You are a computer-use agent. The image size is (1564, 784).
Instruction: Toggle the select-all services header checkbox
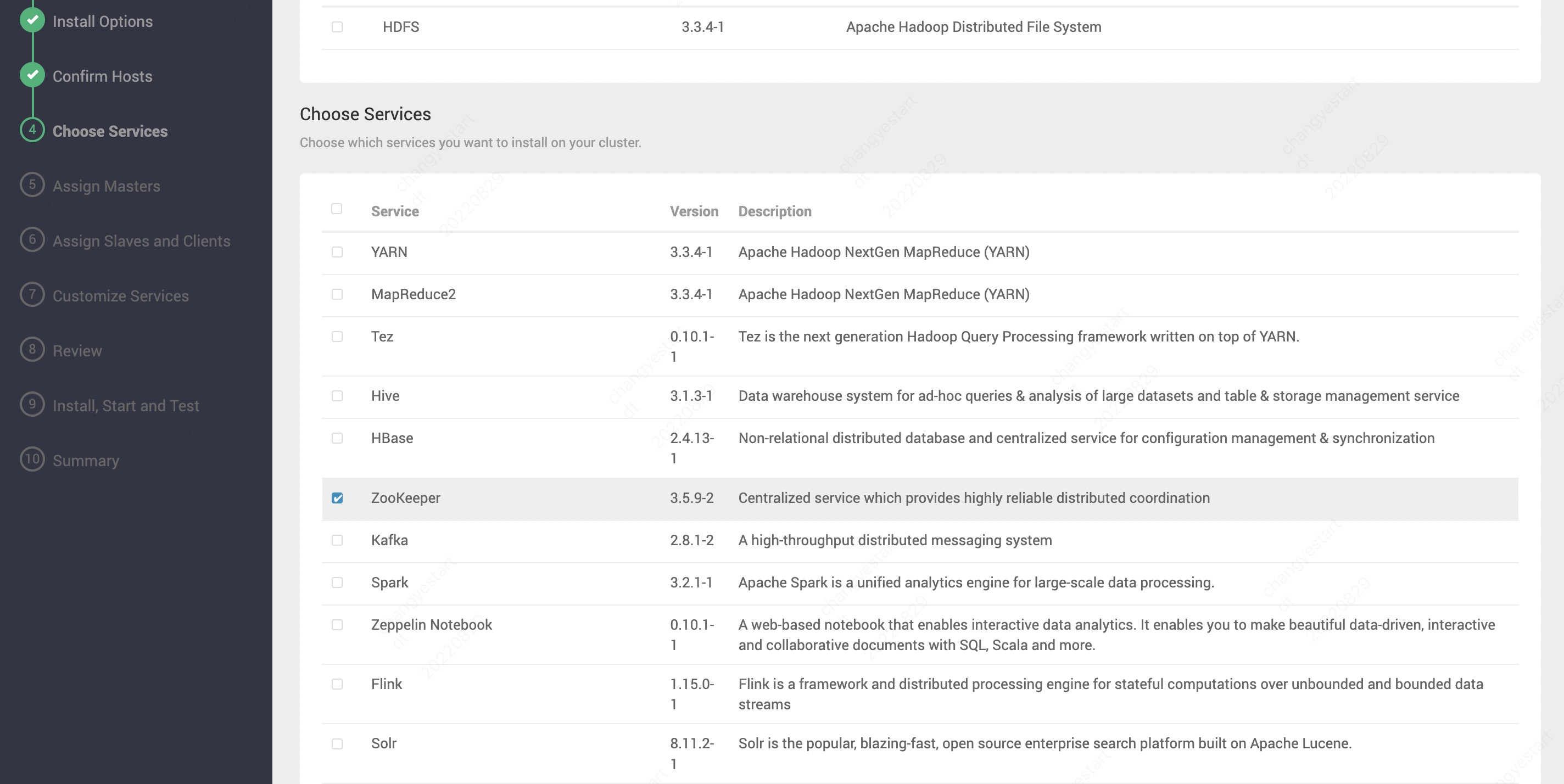point(337,209)
